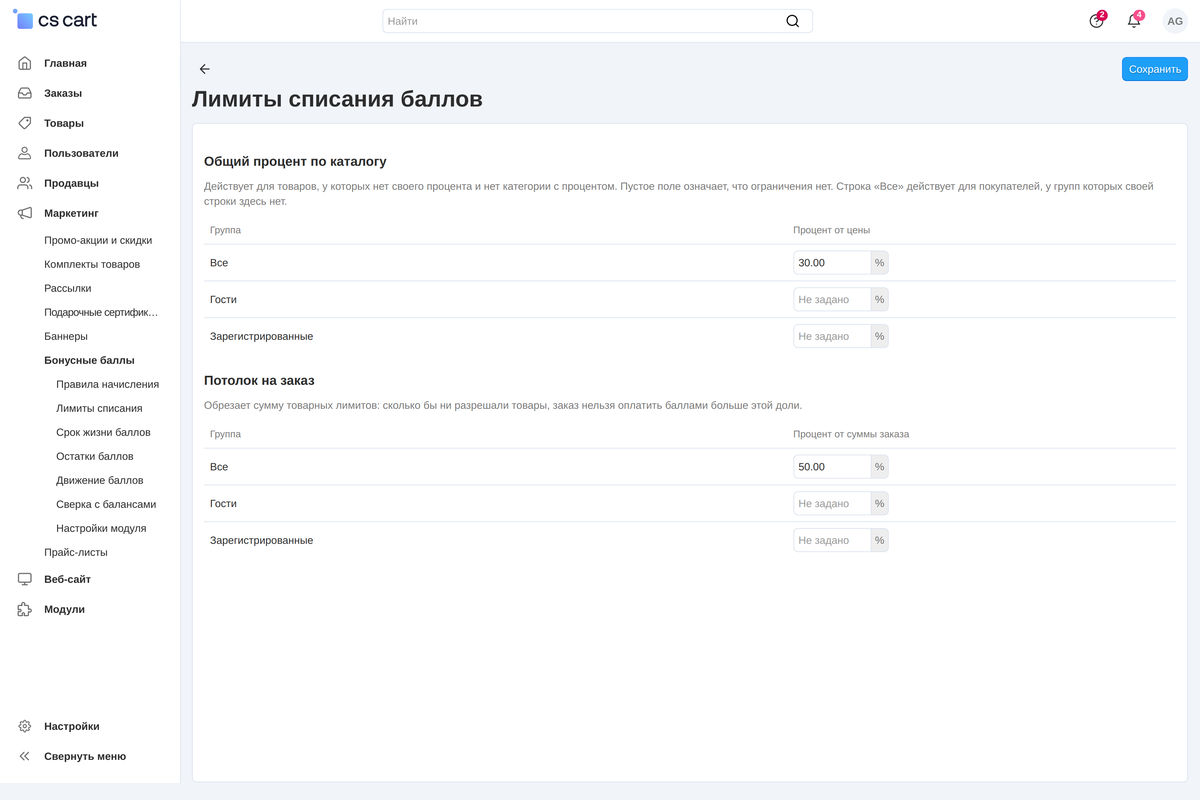
Task: Click the person icon beside Пользователи
Action: (x=25, y=153)
